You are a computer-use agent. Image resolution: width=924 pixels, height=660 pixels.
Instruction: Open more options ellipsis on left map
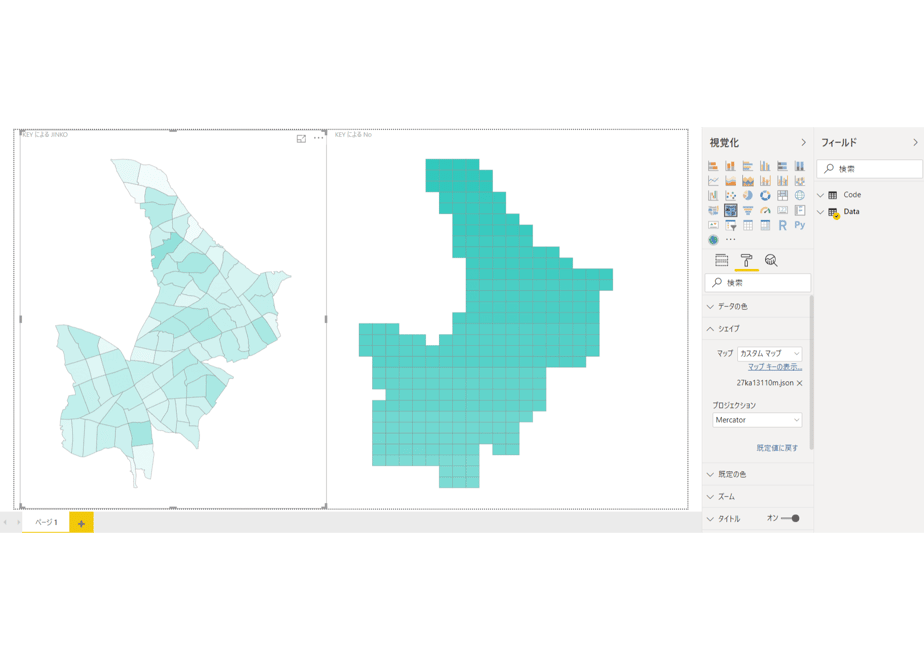(x=318, y=138)
